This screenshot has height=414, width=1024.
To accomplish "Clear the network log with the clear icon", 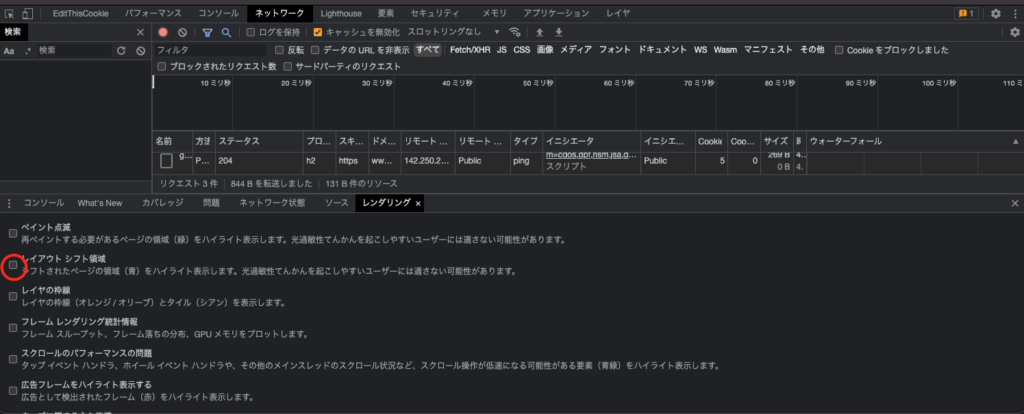I will pos(182,32).
